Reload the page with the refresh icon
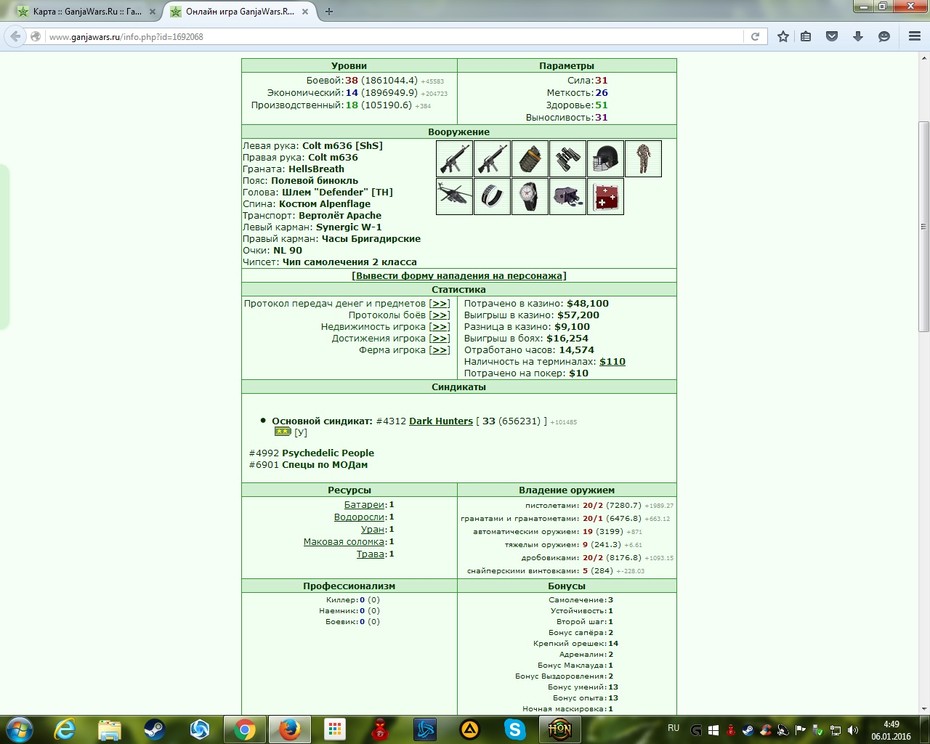Image resolution: width=930 pixels, height=744 pixels. tap(755, 37)
